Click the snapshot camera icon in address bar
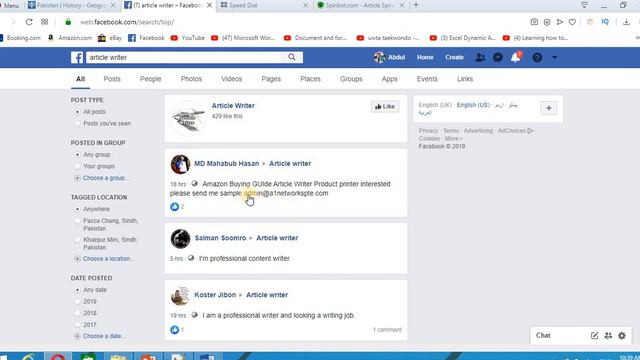Image resolution: width=640 pixels, height=360 pixels. 534,22
